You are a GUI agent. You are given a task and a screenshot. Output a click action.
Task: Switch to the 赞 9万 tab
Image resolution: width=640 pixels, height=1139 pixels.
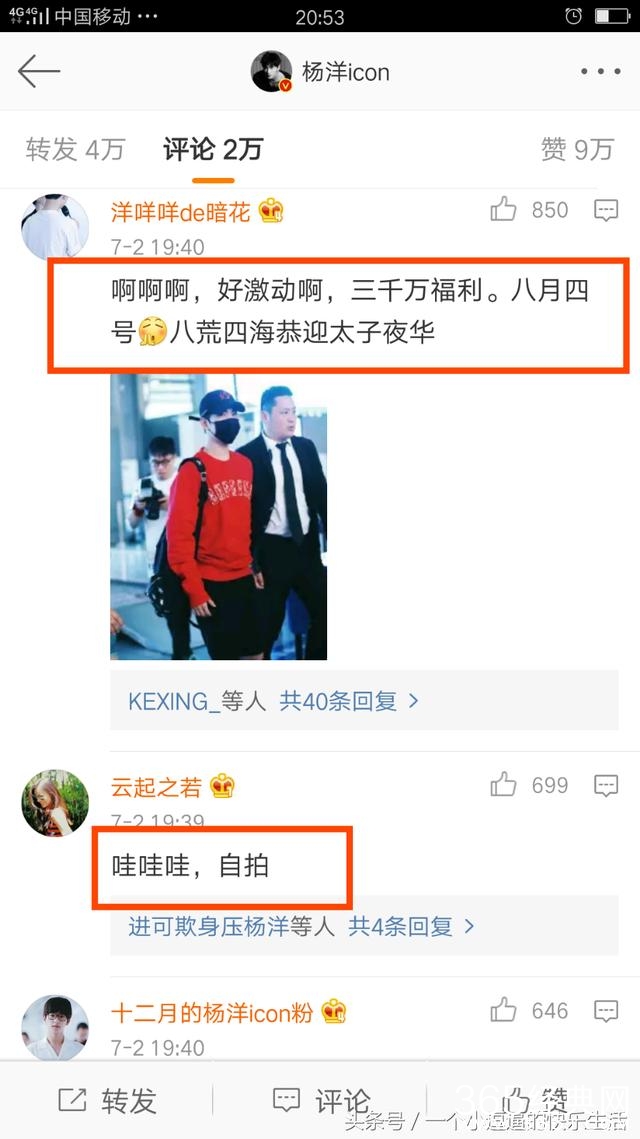pos(578,149)
